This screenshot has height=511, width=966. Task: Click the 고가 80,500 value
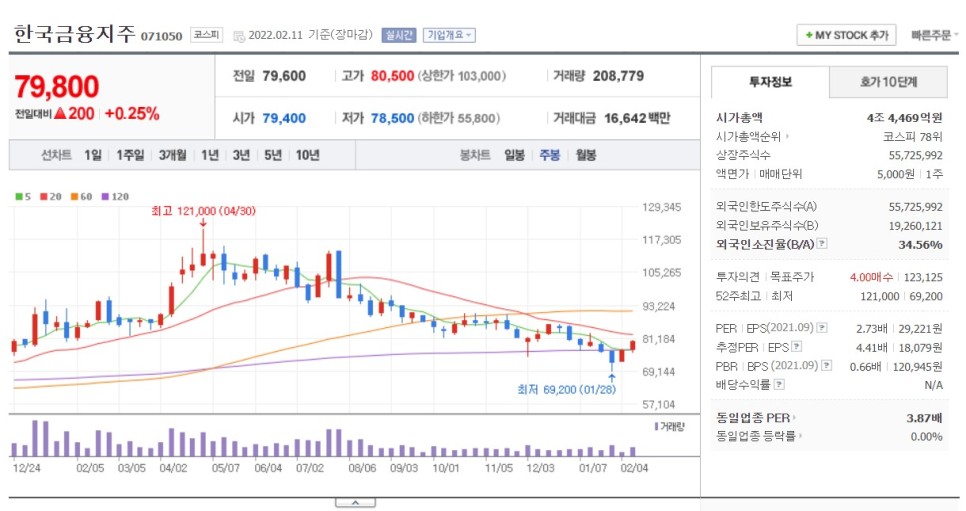click(392, 76)
